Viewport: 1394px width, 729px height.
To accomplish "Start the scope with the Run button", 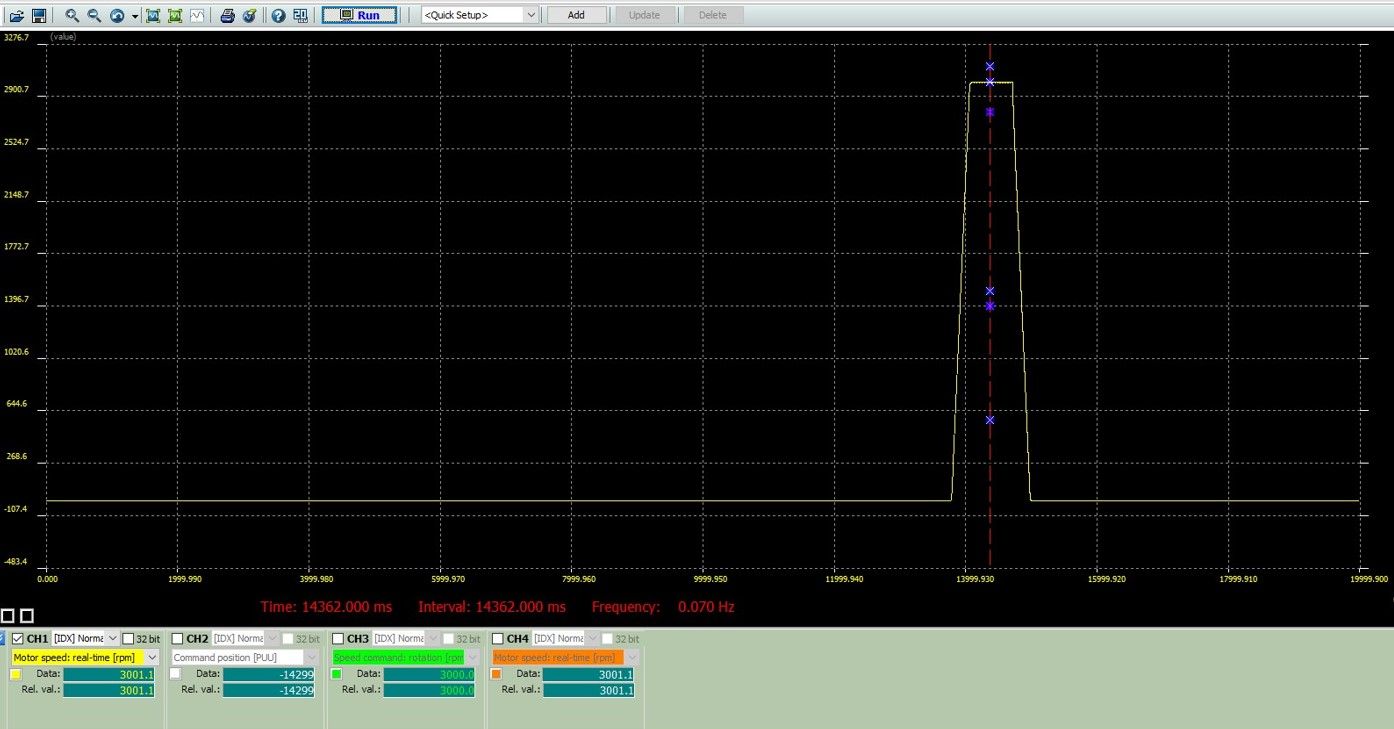I will [360, 15].
